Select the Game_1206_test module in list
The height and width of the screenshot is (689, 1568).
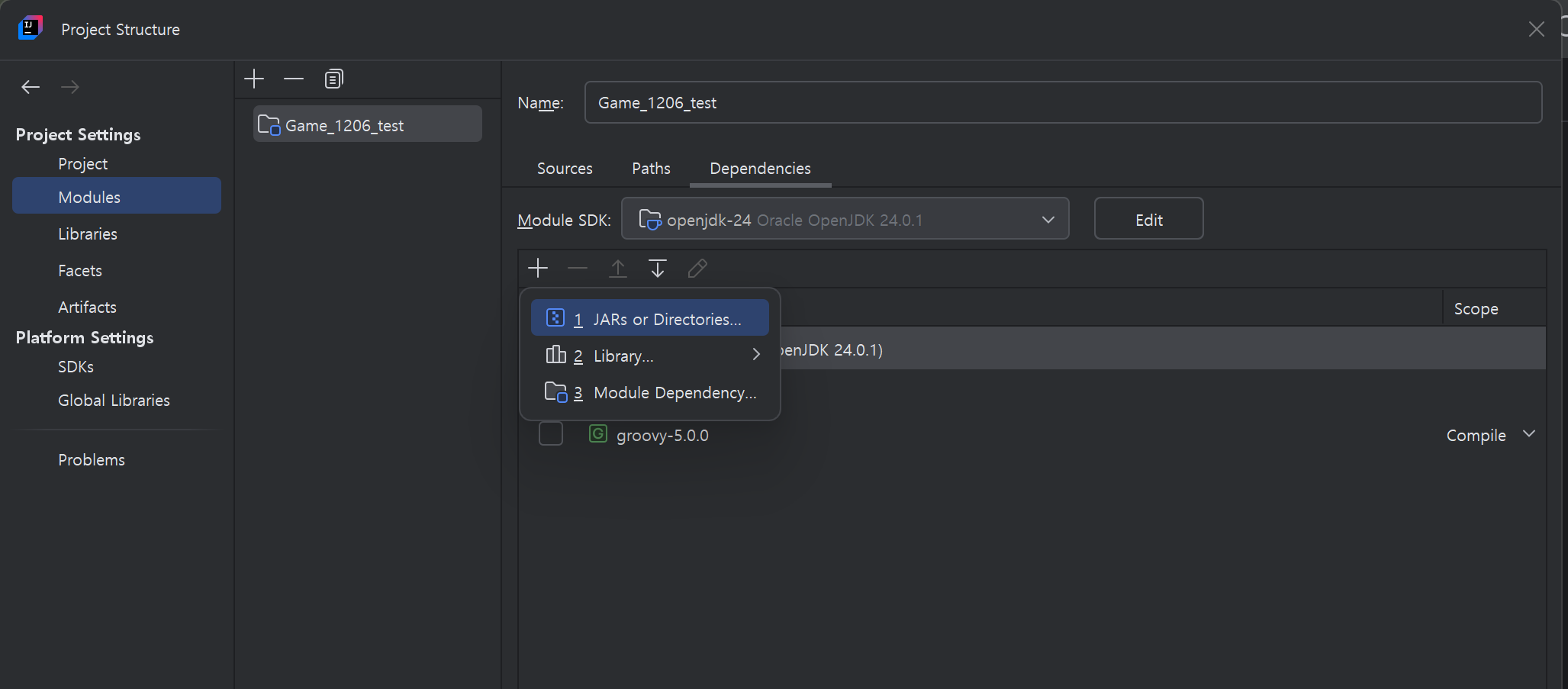[x=367, y=124]
